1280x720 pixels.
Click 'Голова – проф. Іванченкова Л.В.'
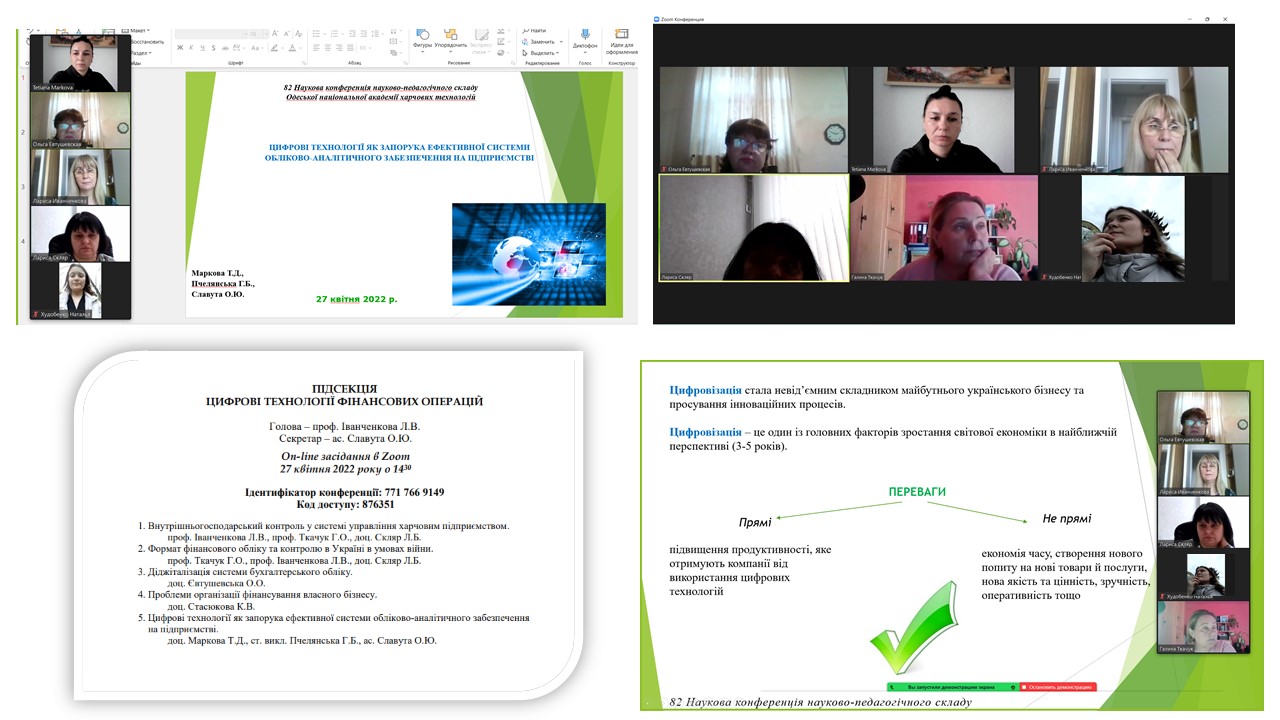(344, 426)
